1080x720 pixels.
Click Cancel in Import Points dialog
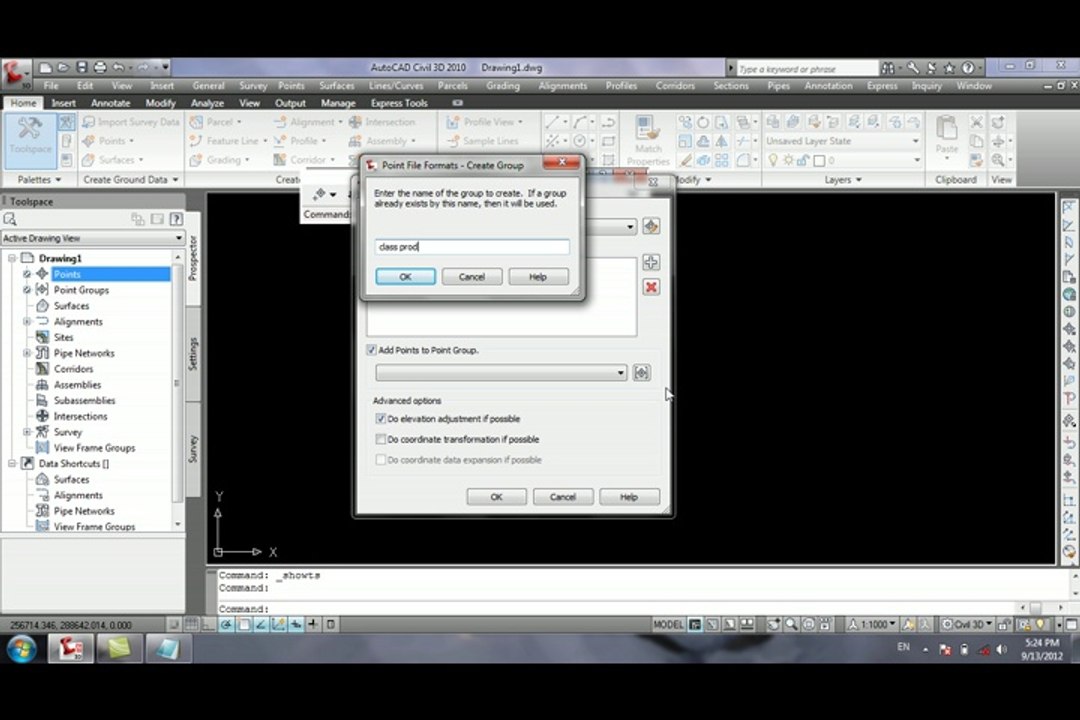coord(563,497)
